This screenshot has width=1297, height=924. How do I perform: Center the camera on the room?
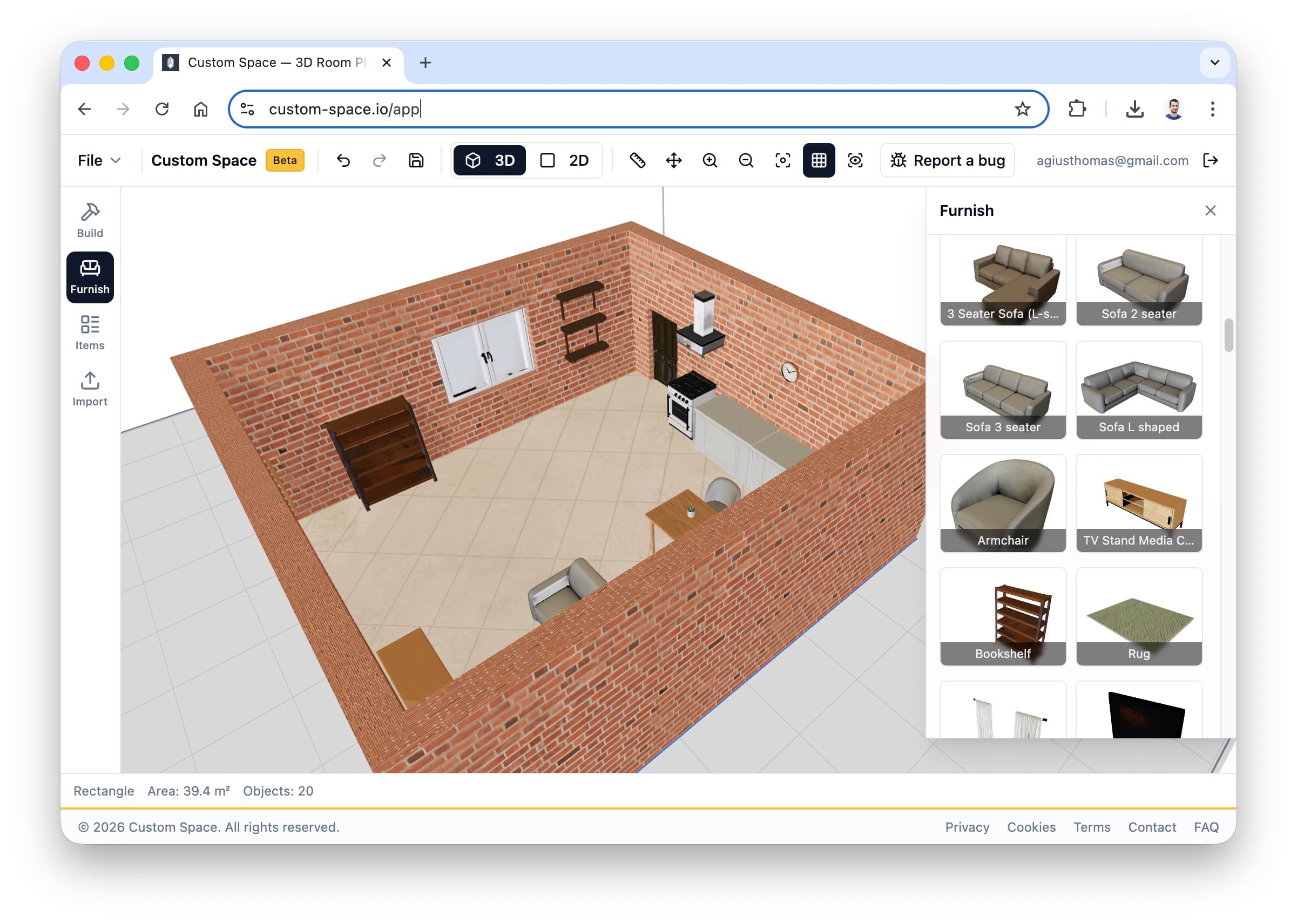click(x=782, y=160)
